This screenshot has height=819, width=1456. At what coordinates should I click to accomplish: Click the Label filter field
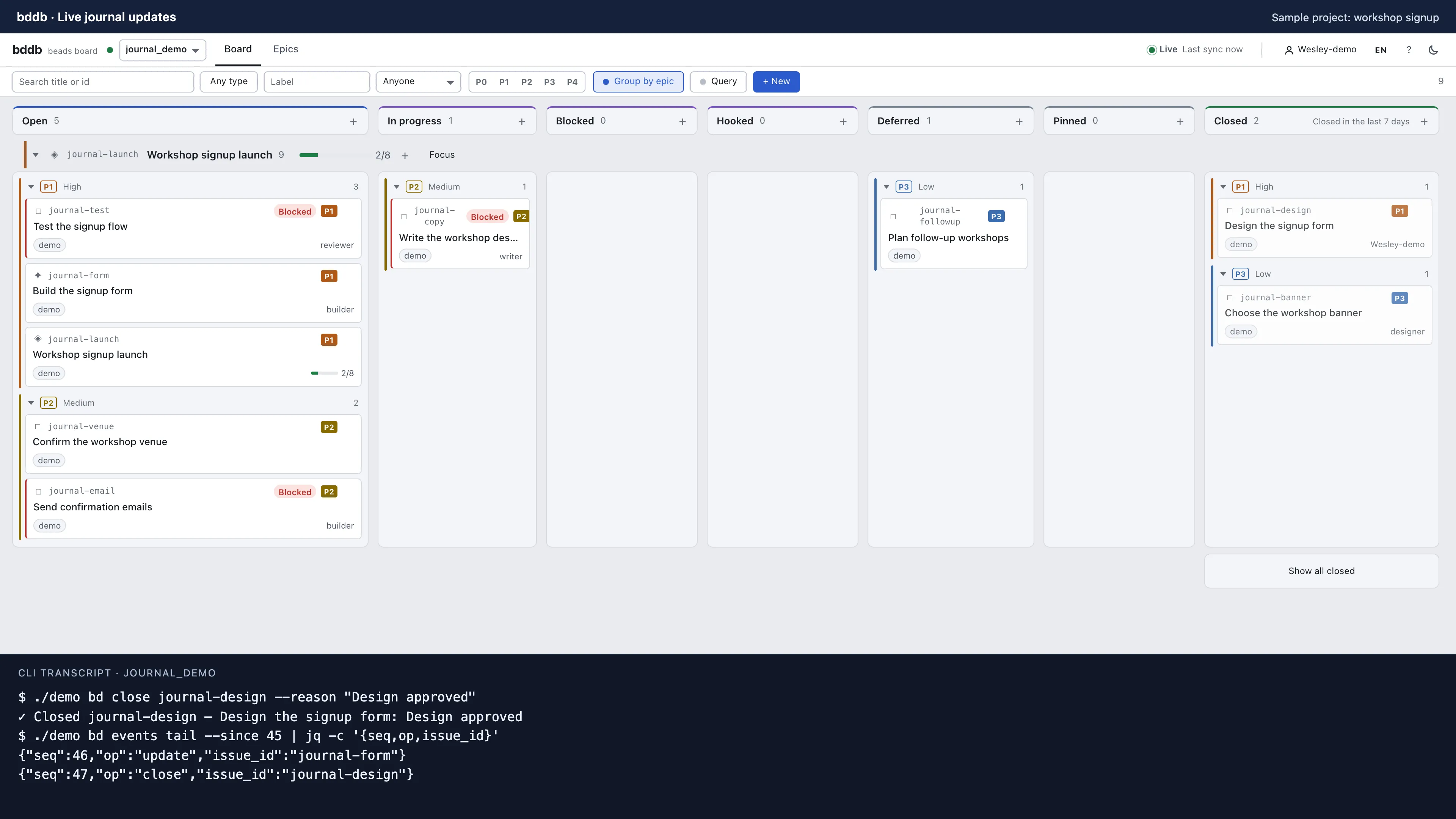[317, 82]
